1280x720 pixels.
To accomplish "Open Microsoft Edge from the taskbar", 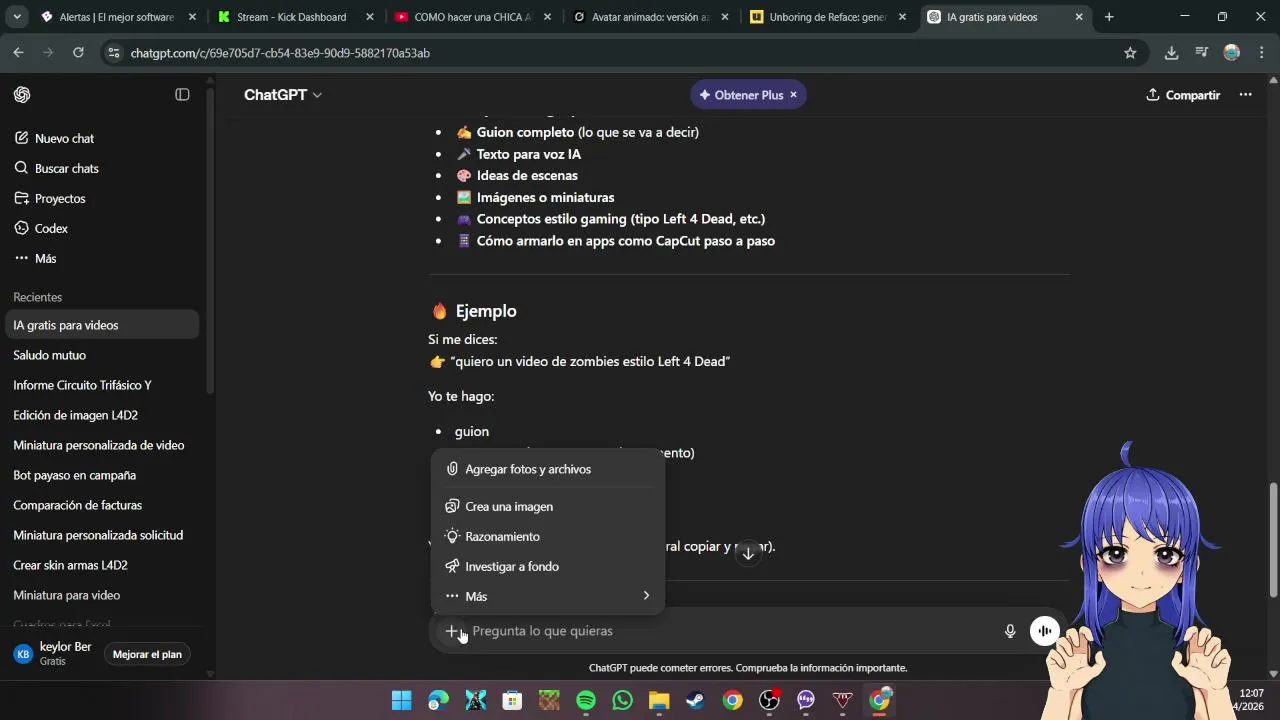I will (439, 700).
